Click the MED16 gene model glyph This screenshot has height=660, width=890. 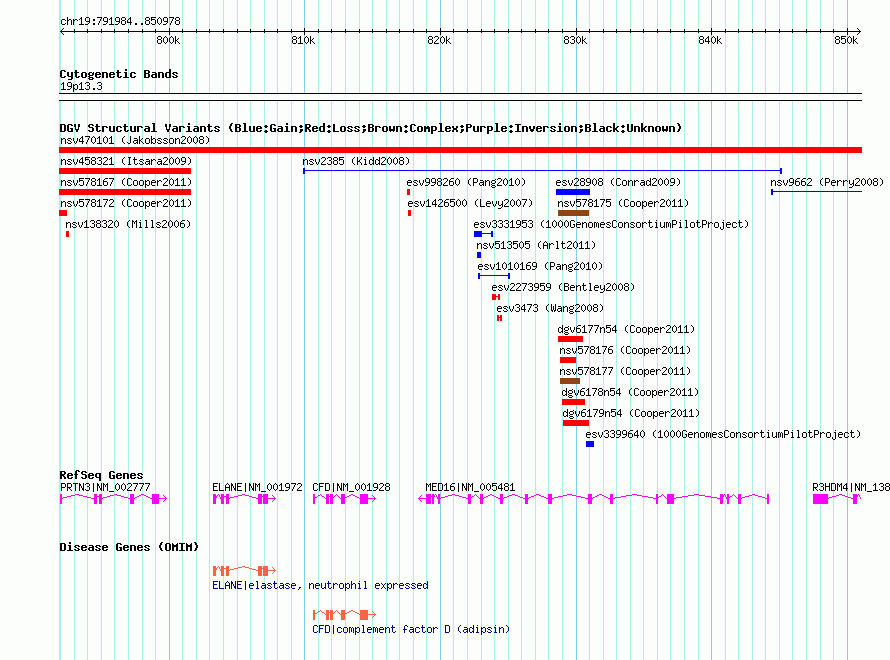coord(594,499)
